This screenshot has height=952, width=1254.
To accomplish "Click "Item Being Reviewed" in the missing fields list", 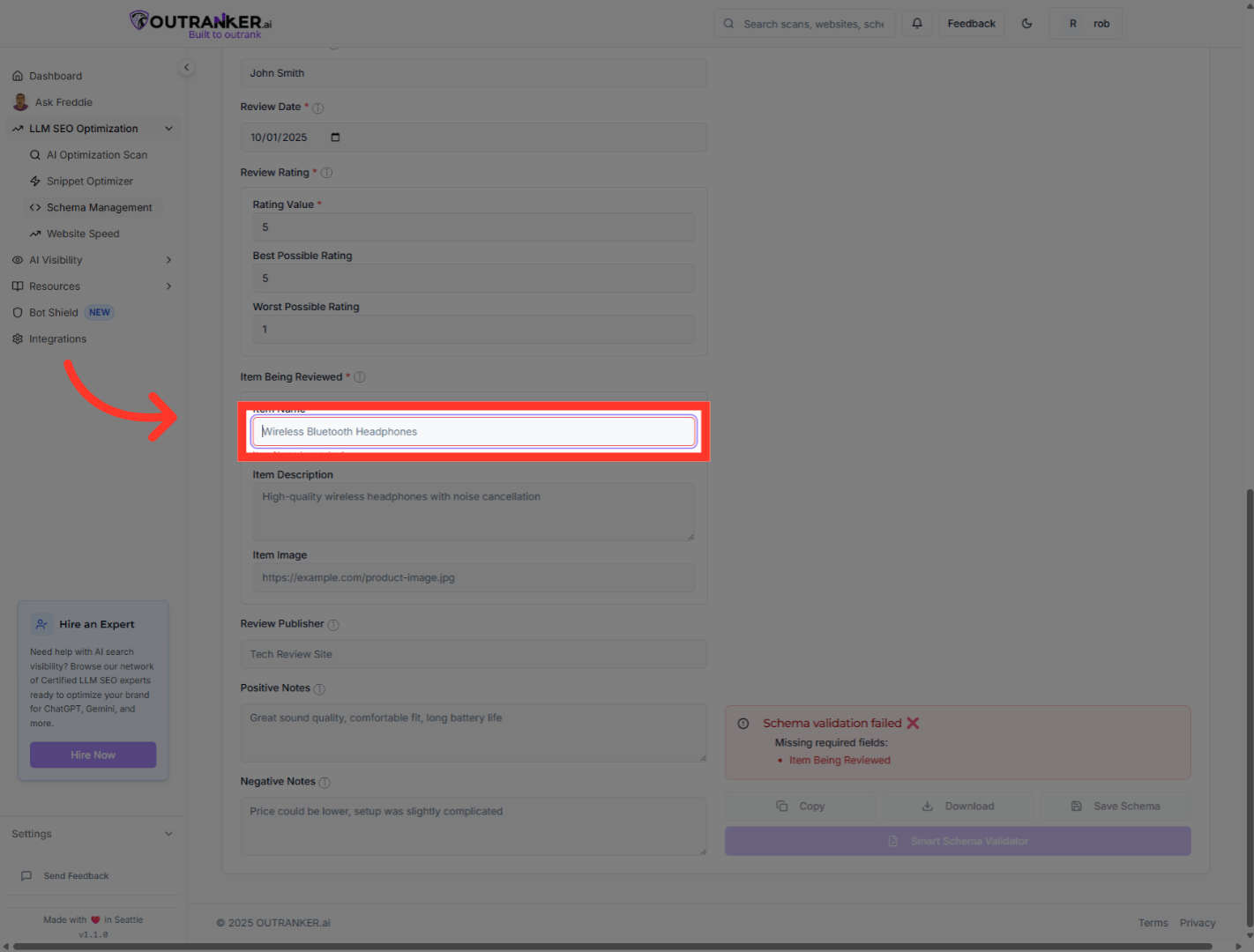I will [x=840, y=761].
